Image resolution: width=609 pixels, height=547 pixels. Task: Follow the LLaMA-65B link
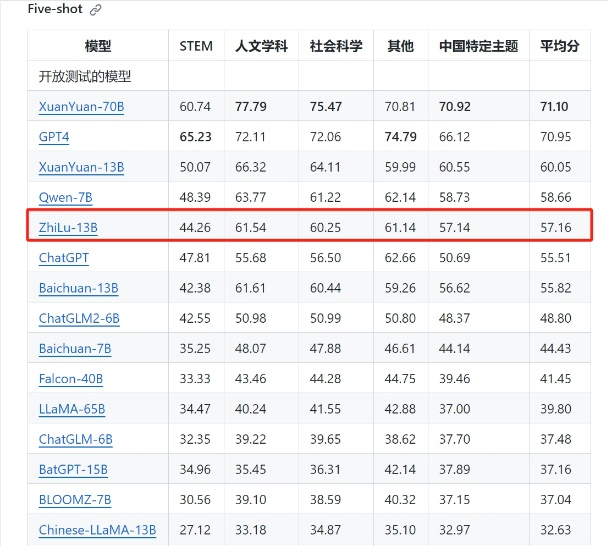click(x=72, y=409)
